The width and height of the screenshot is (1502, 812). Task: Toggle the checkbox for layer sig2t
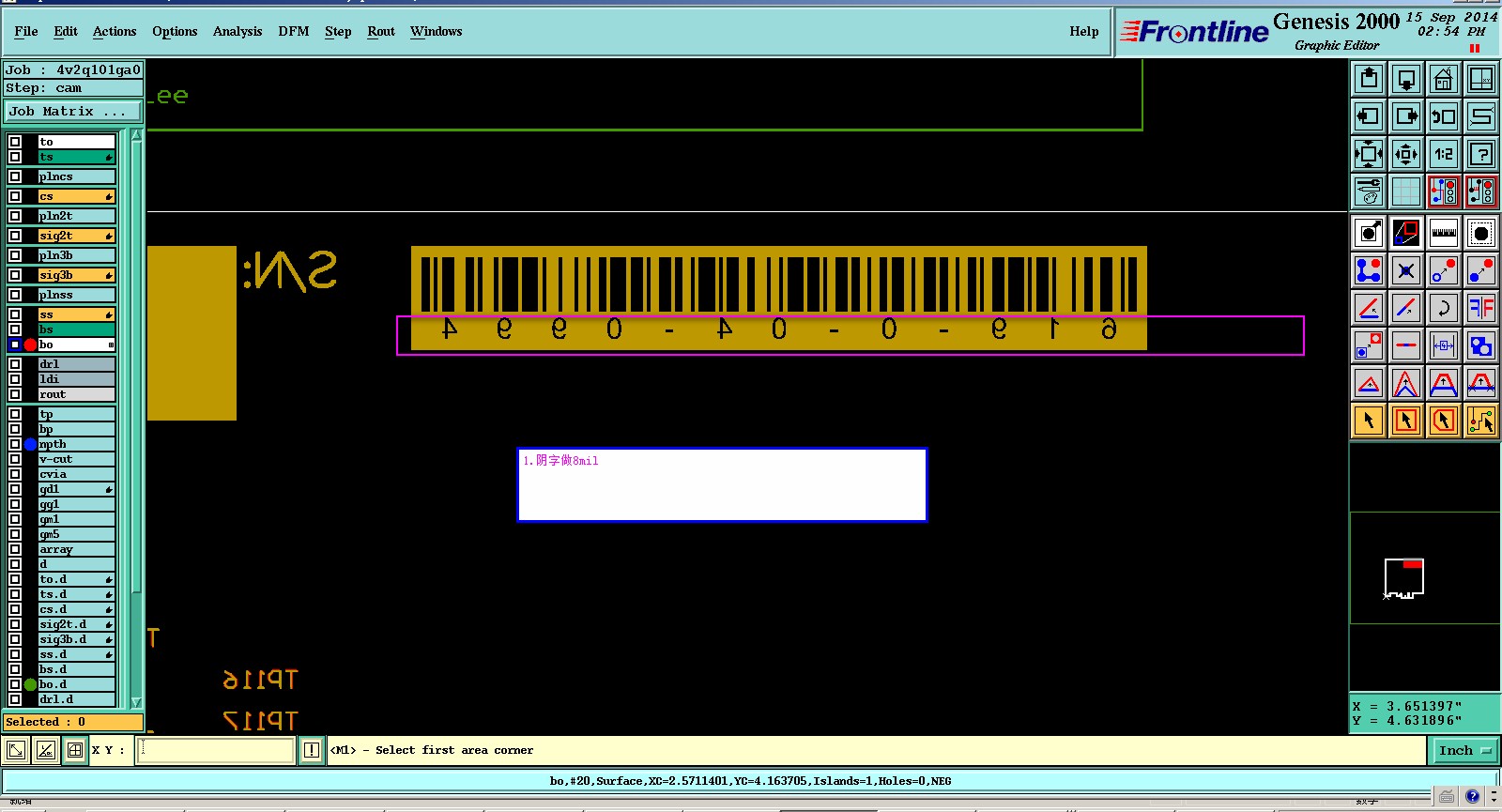pos(15,236)
